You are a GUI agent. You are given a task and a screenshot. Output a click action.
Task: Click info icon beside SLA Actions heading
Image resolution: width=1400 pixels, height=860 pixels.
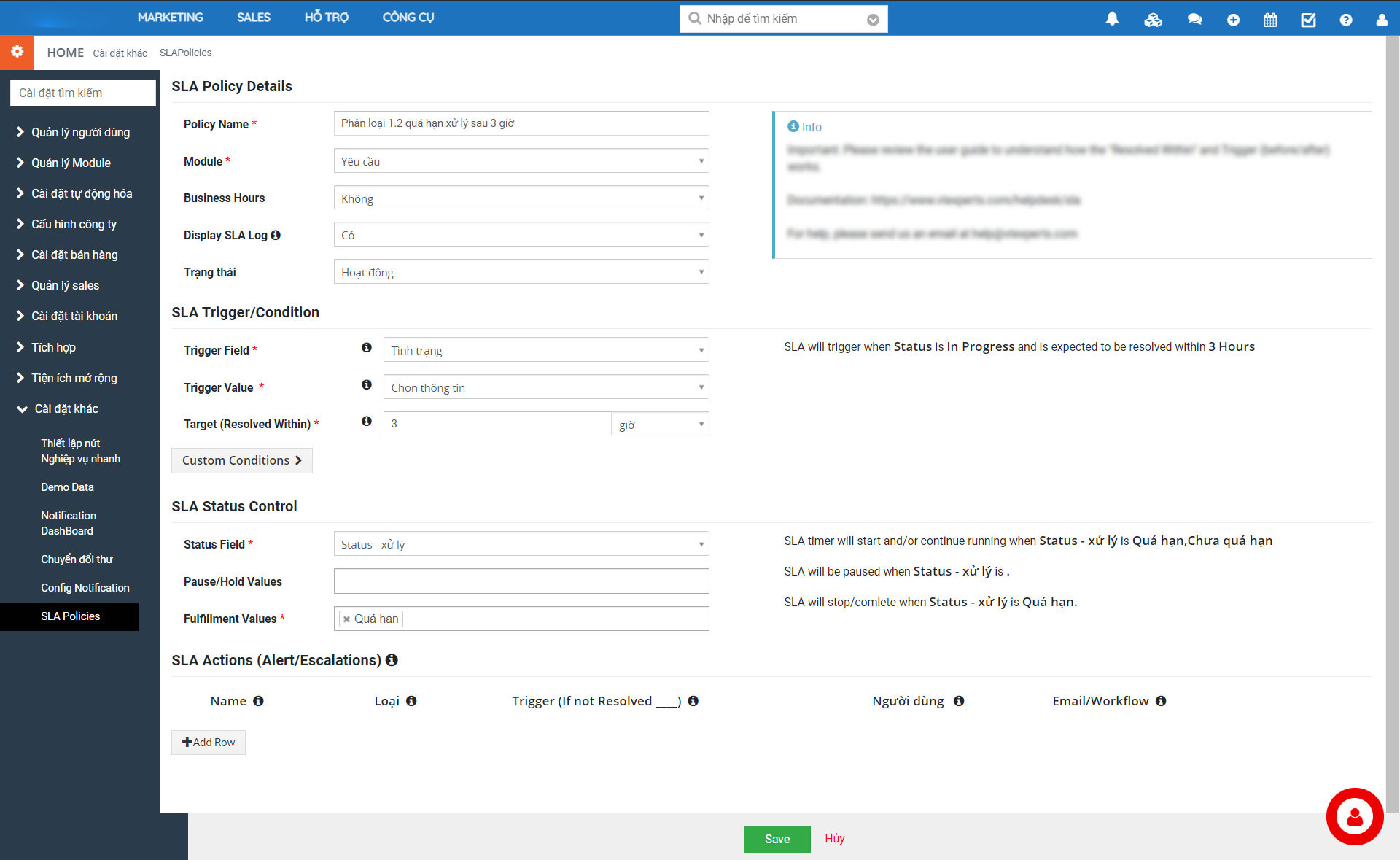(x=392, y=659)
